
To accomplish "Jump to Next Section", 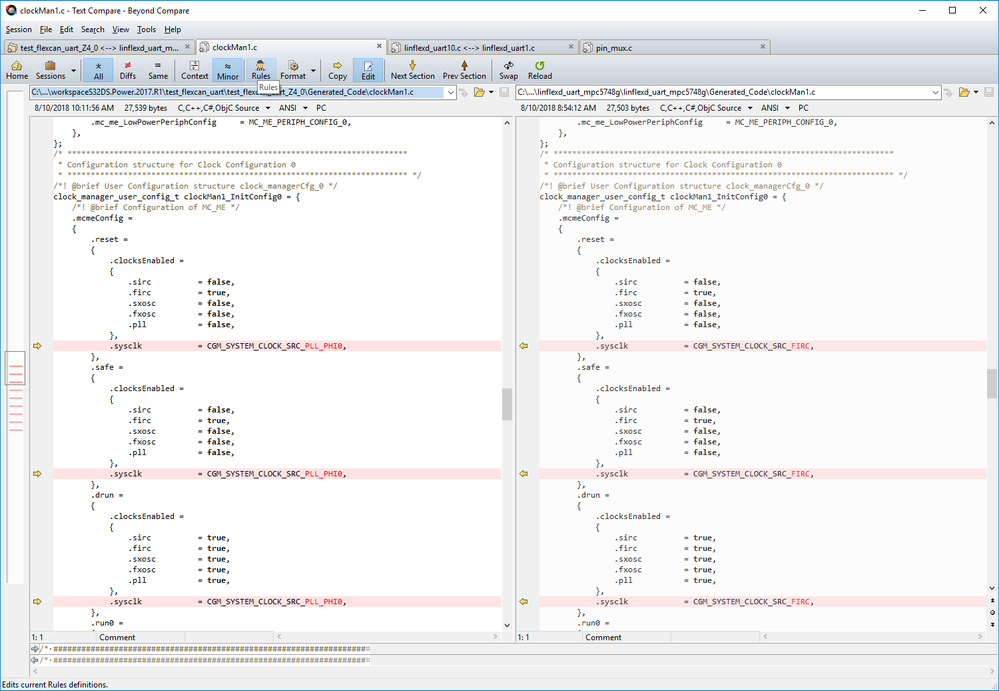I will [413, 70].
